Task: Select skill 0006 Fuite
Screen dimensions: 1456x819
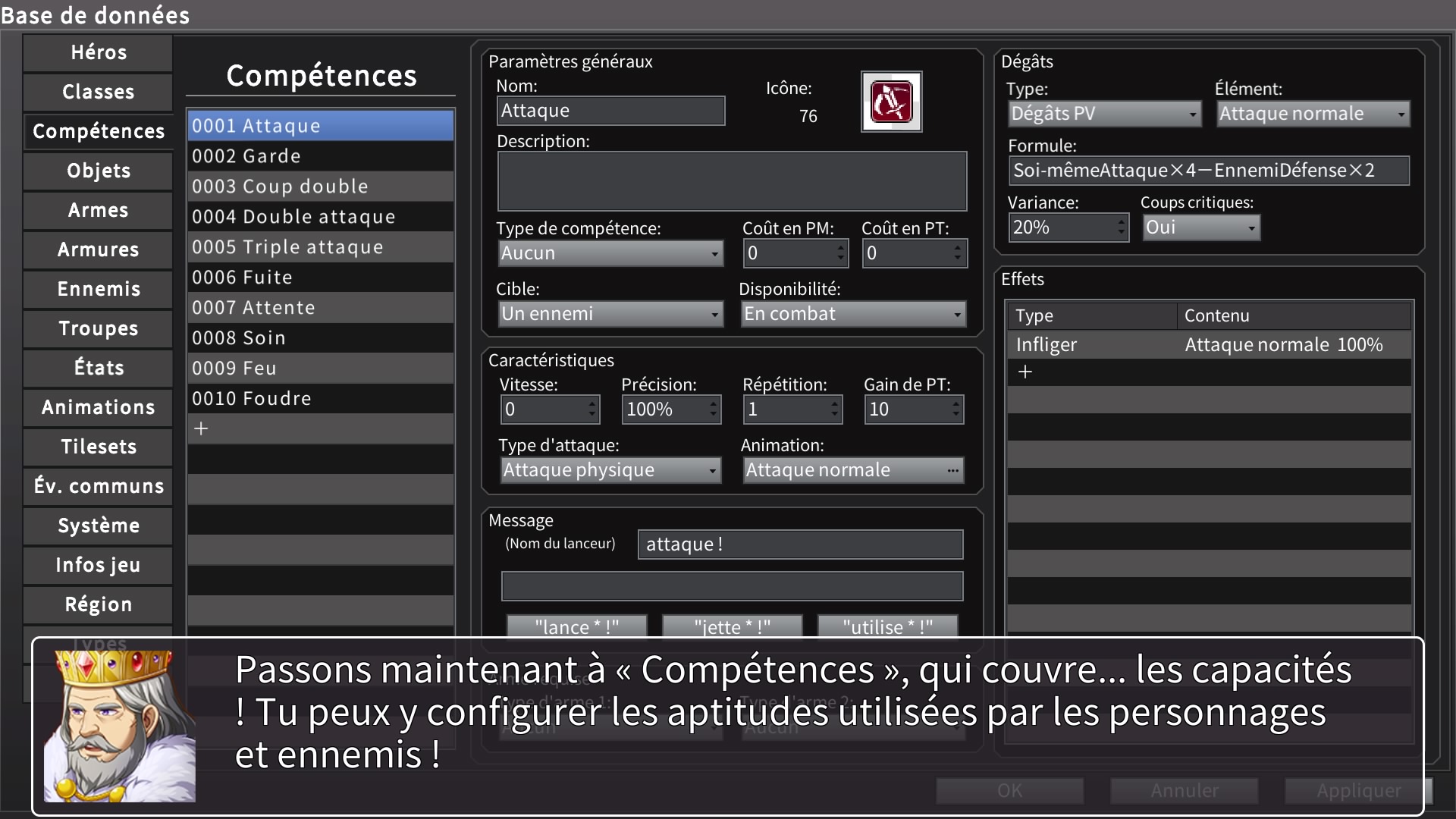Action: [321, 278]
